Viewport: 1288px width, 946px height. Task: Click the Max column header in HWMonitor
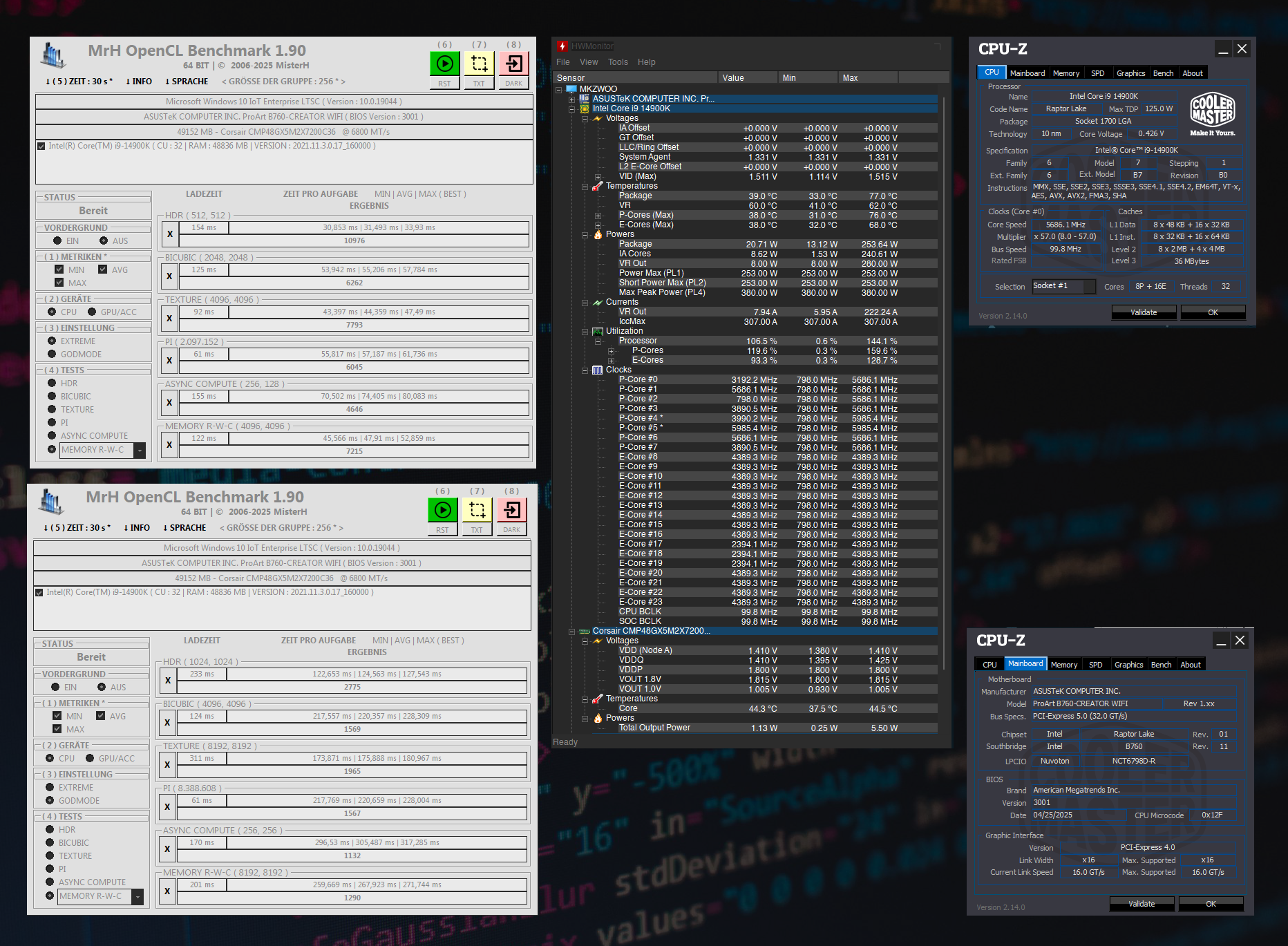(866, 78)
